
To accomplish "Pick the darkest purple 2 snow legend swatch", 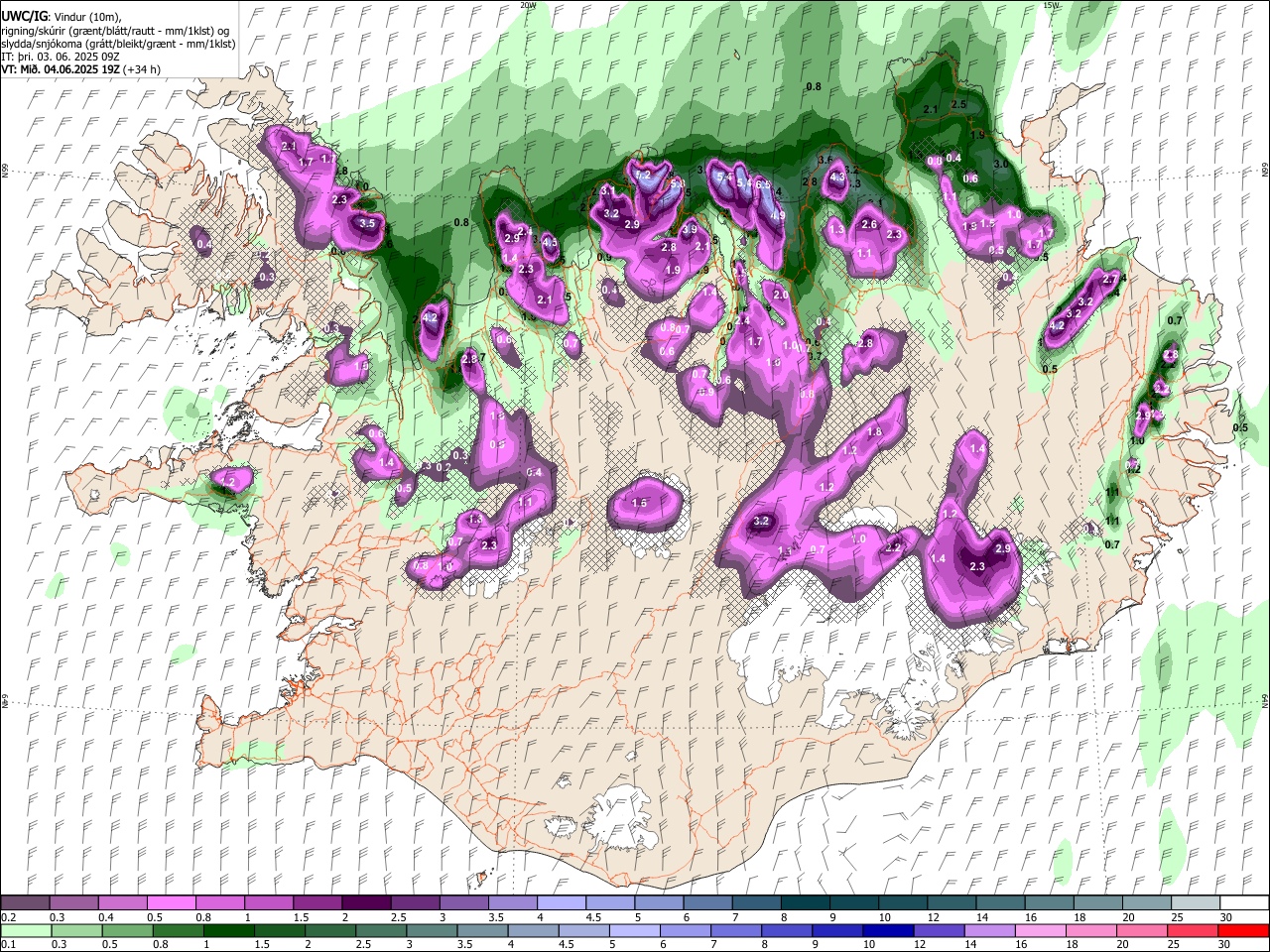I will pos(365,903).
